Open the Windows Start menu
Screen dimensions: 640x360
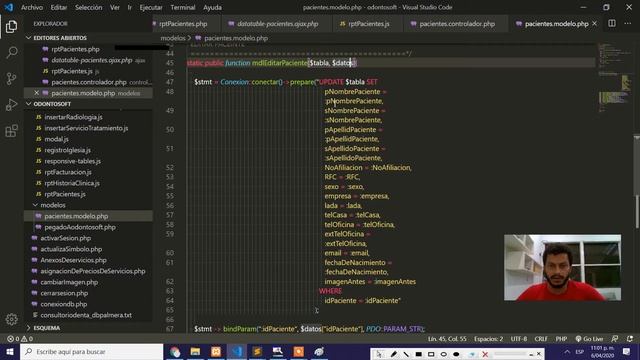(x=10, y=351)
